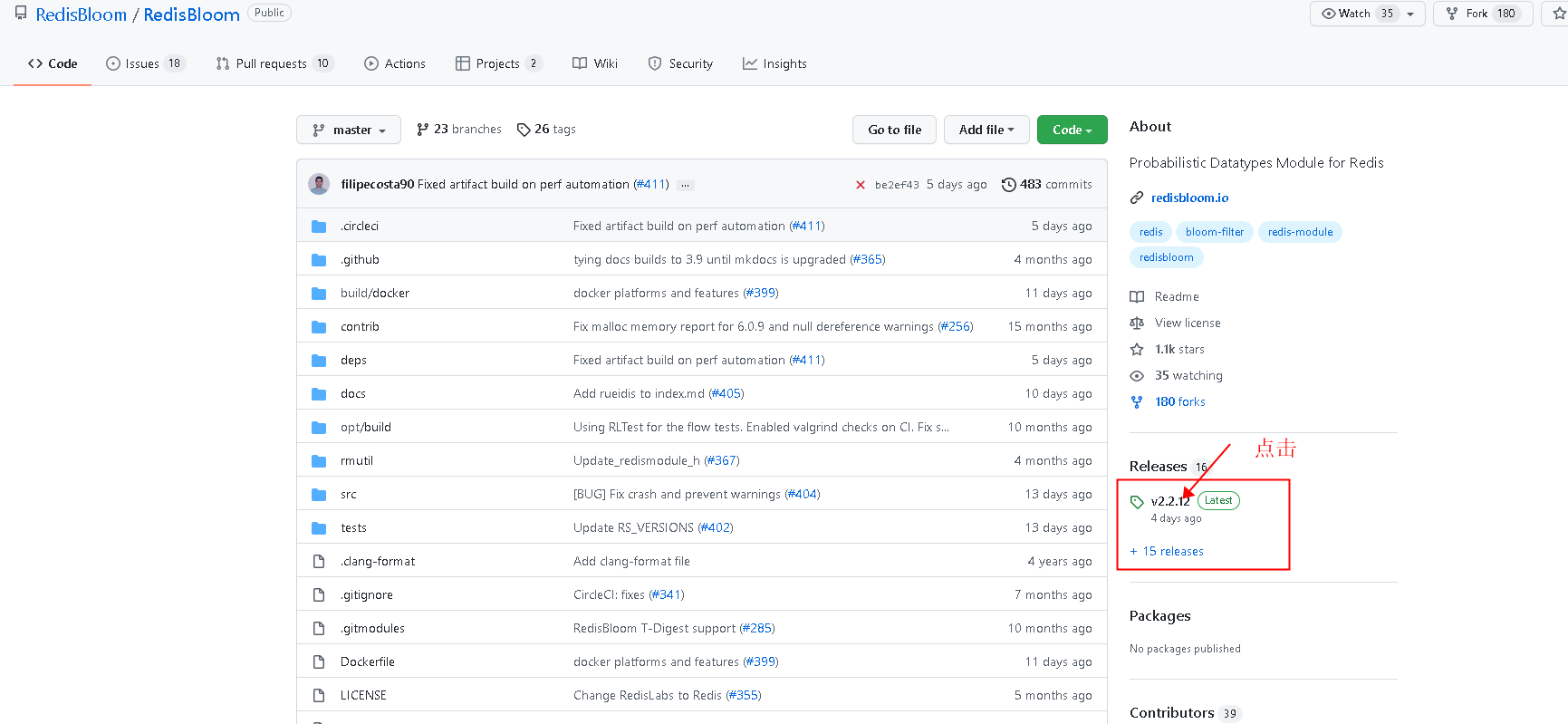
Task: Click the tests folder icon
Action: (319, 528)
